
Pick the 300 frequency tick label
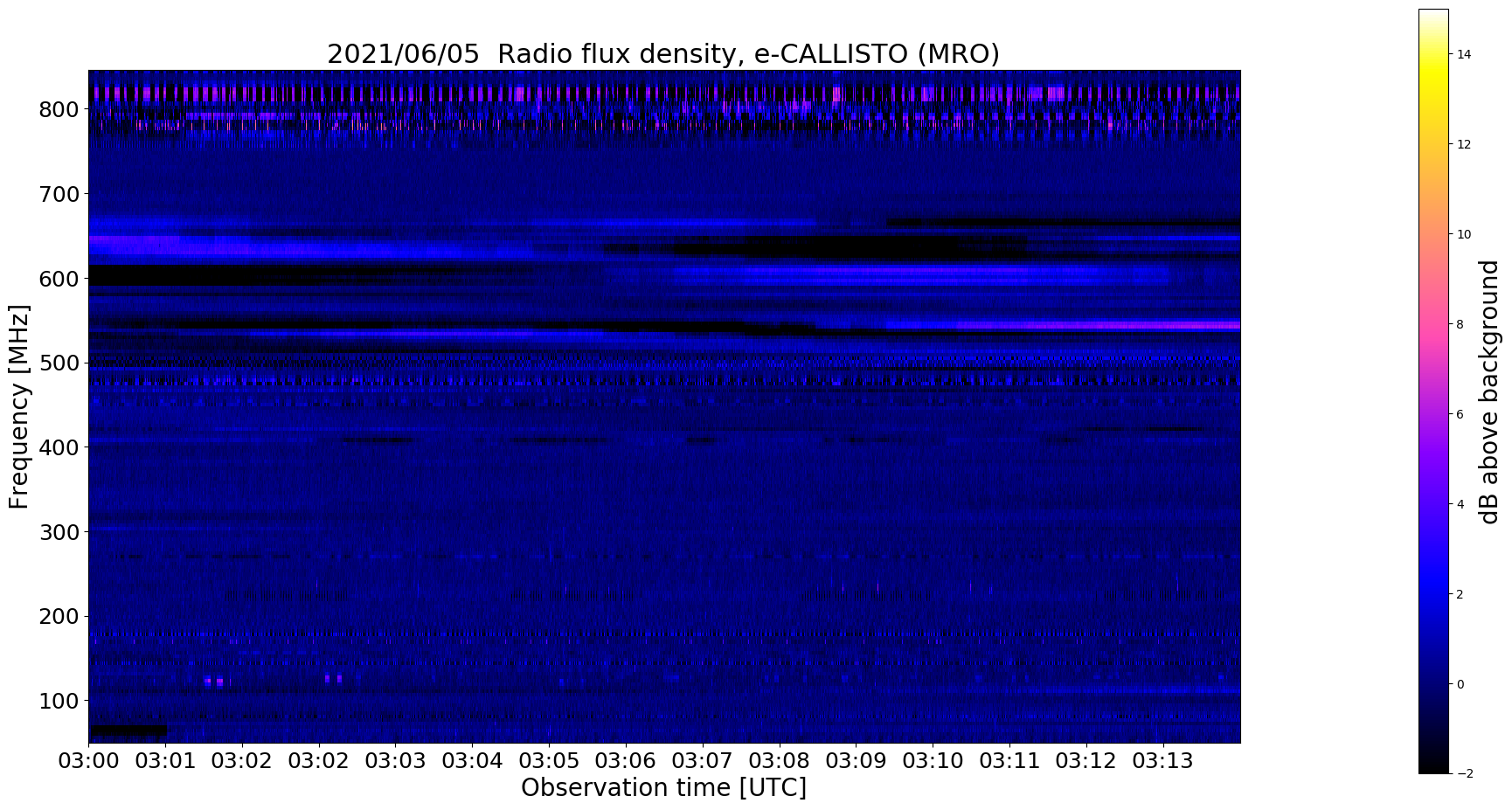point(59,532)
